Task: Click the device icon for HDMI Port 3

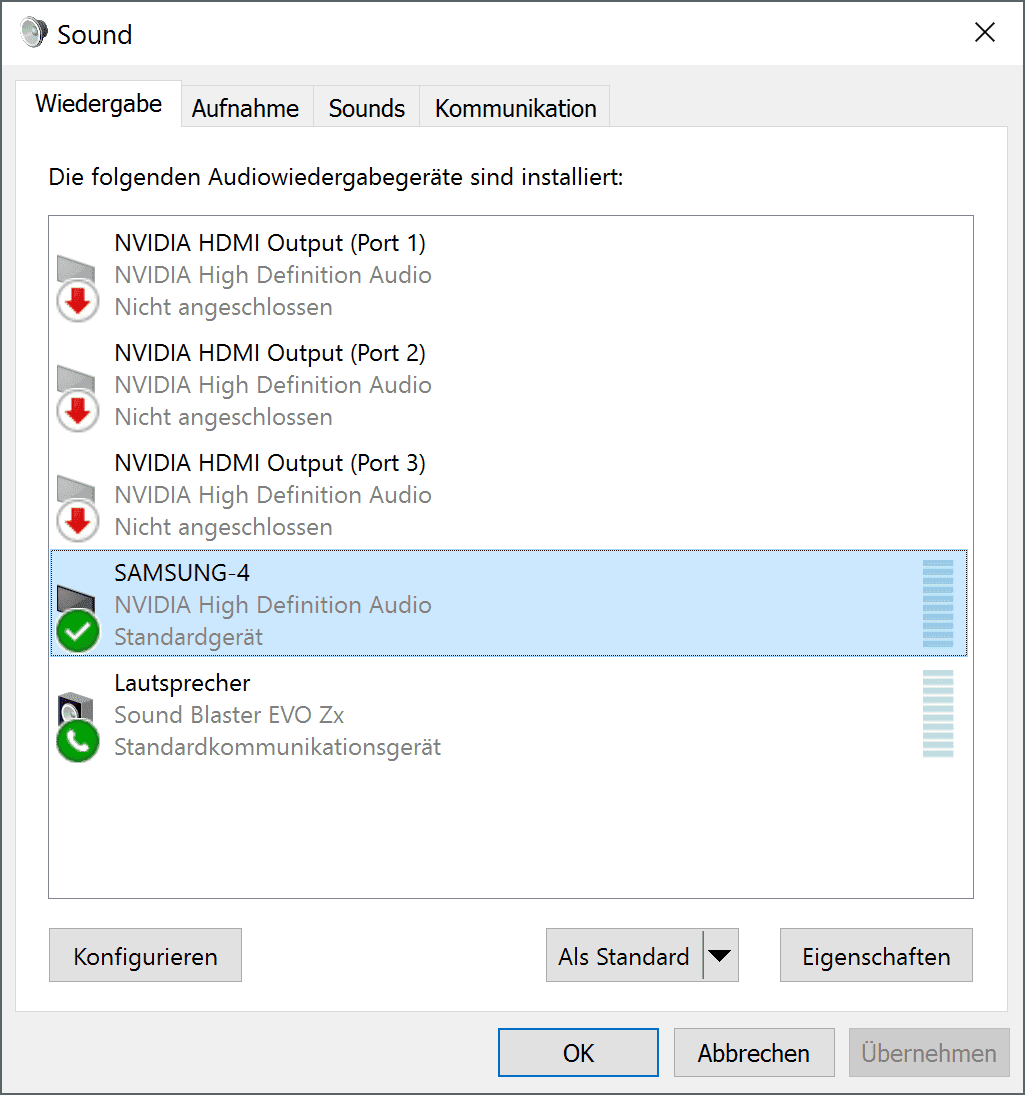Action: point(77,509)
